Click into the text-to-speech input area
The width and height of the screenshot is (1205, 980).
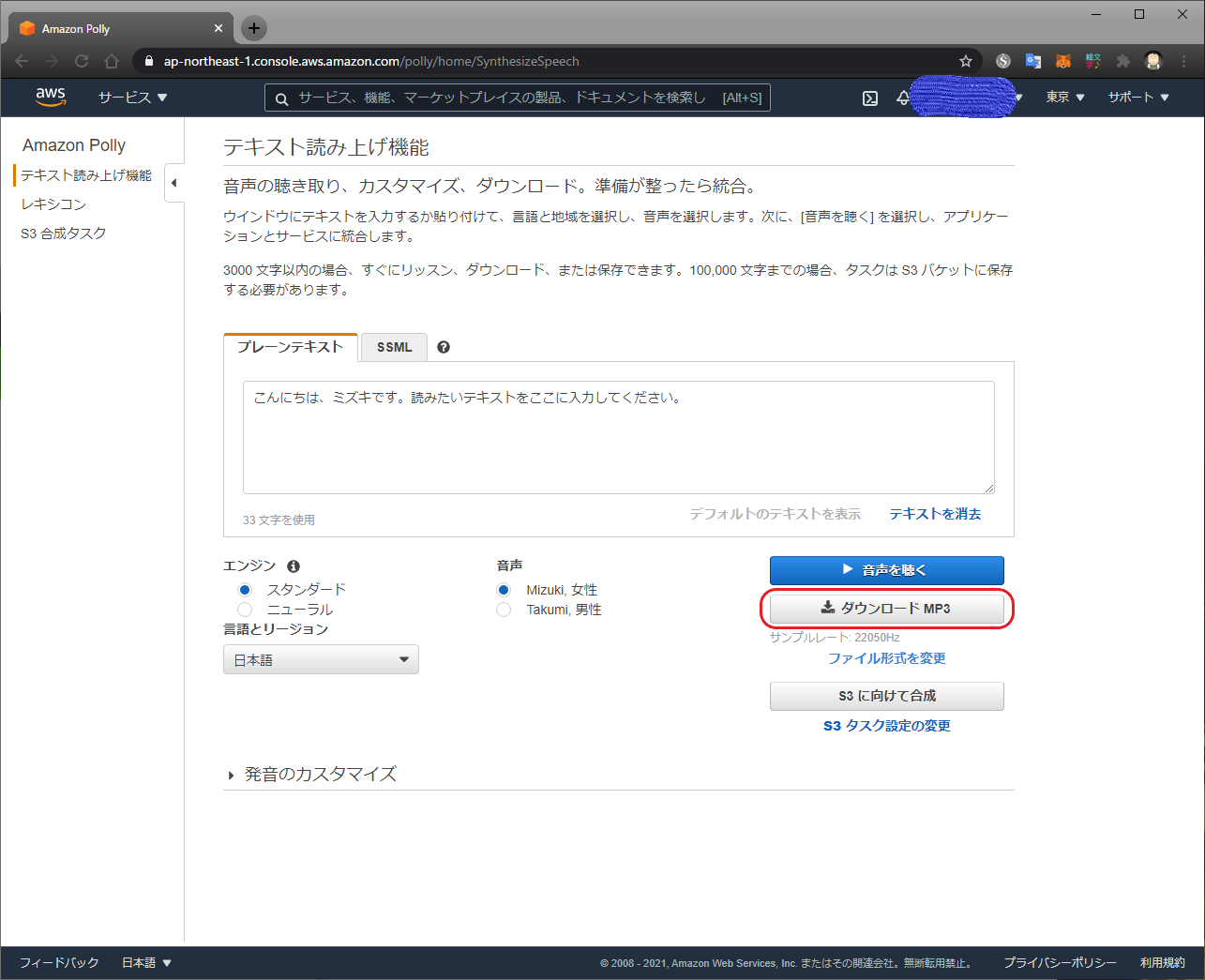coord(619,437)
